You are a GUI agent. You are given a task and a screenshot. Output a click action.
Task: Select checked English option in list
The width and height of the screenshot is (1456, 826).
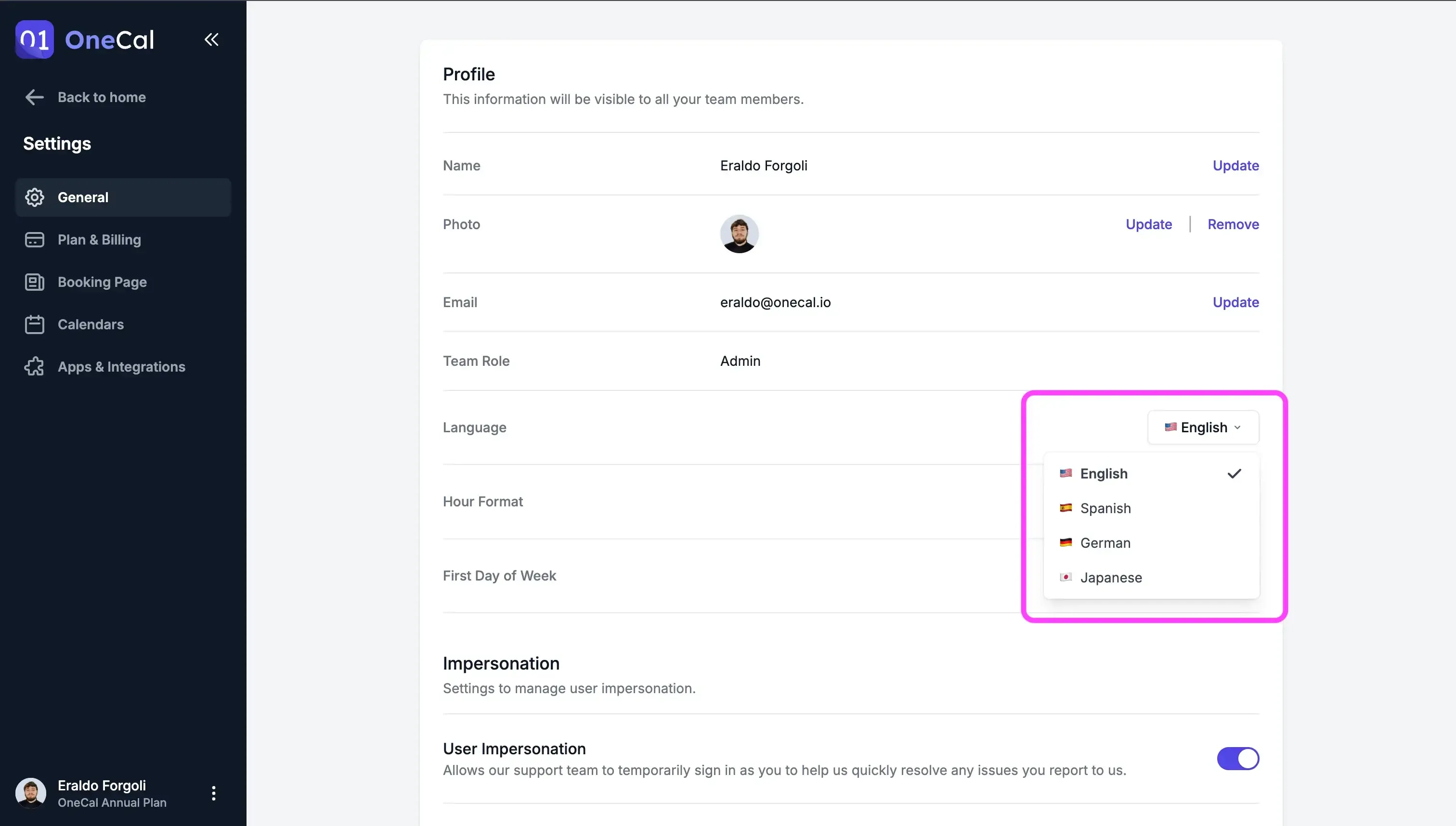tap(1104, 474)
